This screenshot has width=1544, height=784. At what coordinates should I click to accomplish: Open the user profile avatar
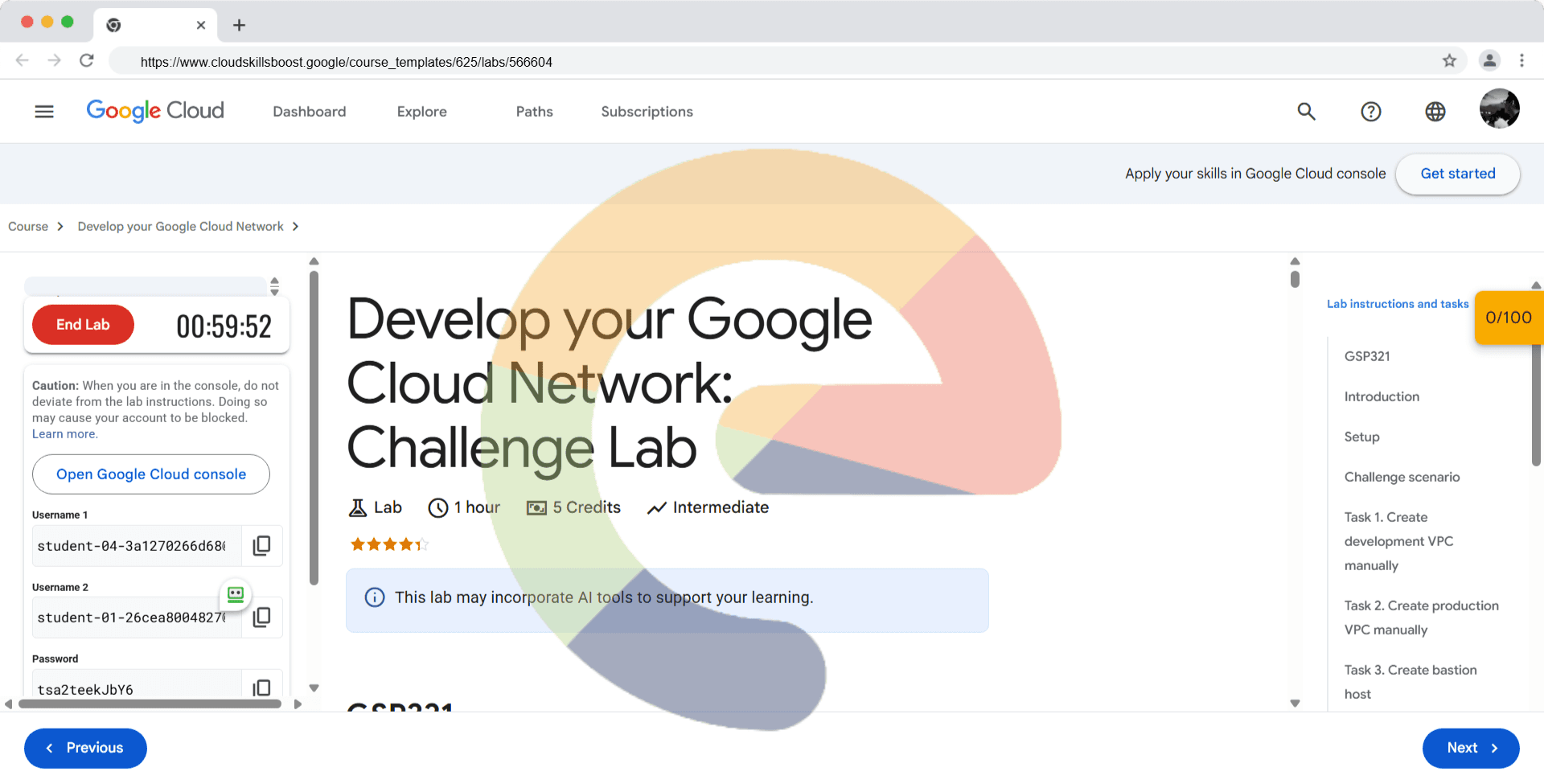click(1499, 109)
